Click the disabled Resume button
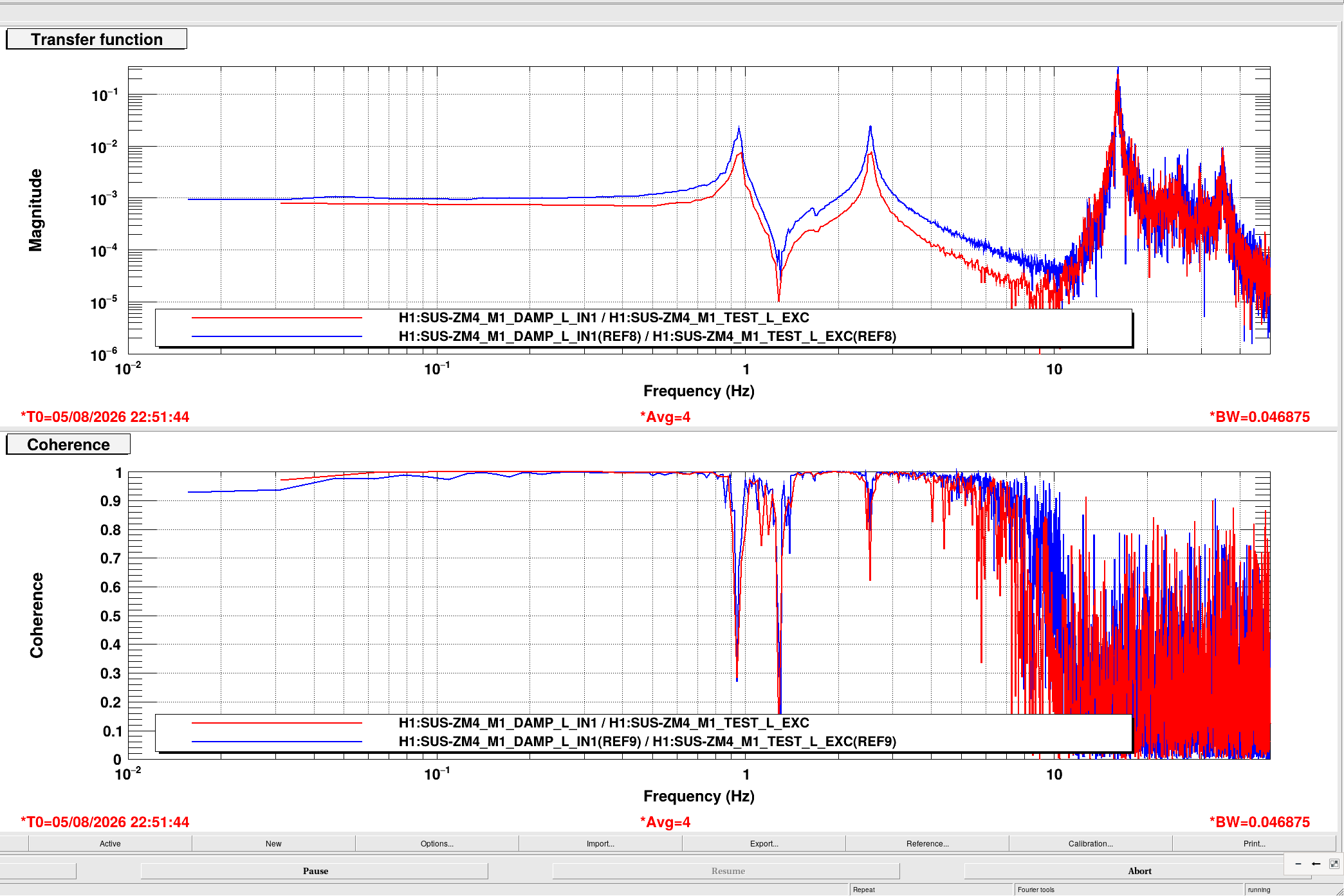Screen dimensions: 1344x896 pos(727,871)
